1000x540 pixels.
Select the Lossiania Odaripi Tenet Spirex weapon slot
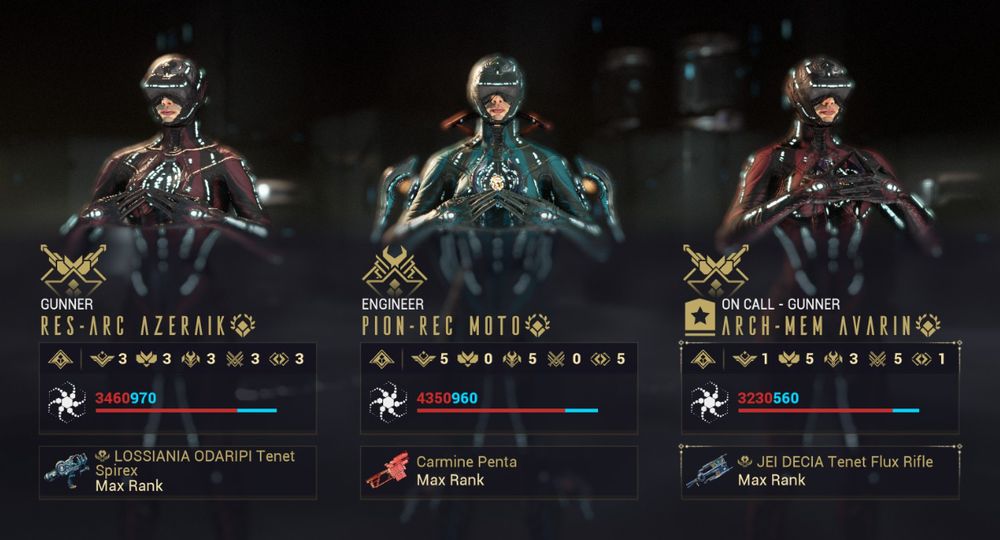(178, 472)
